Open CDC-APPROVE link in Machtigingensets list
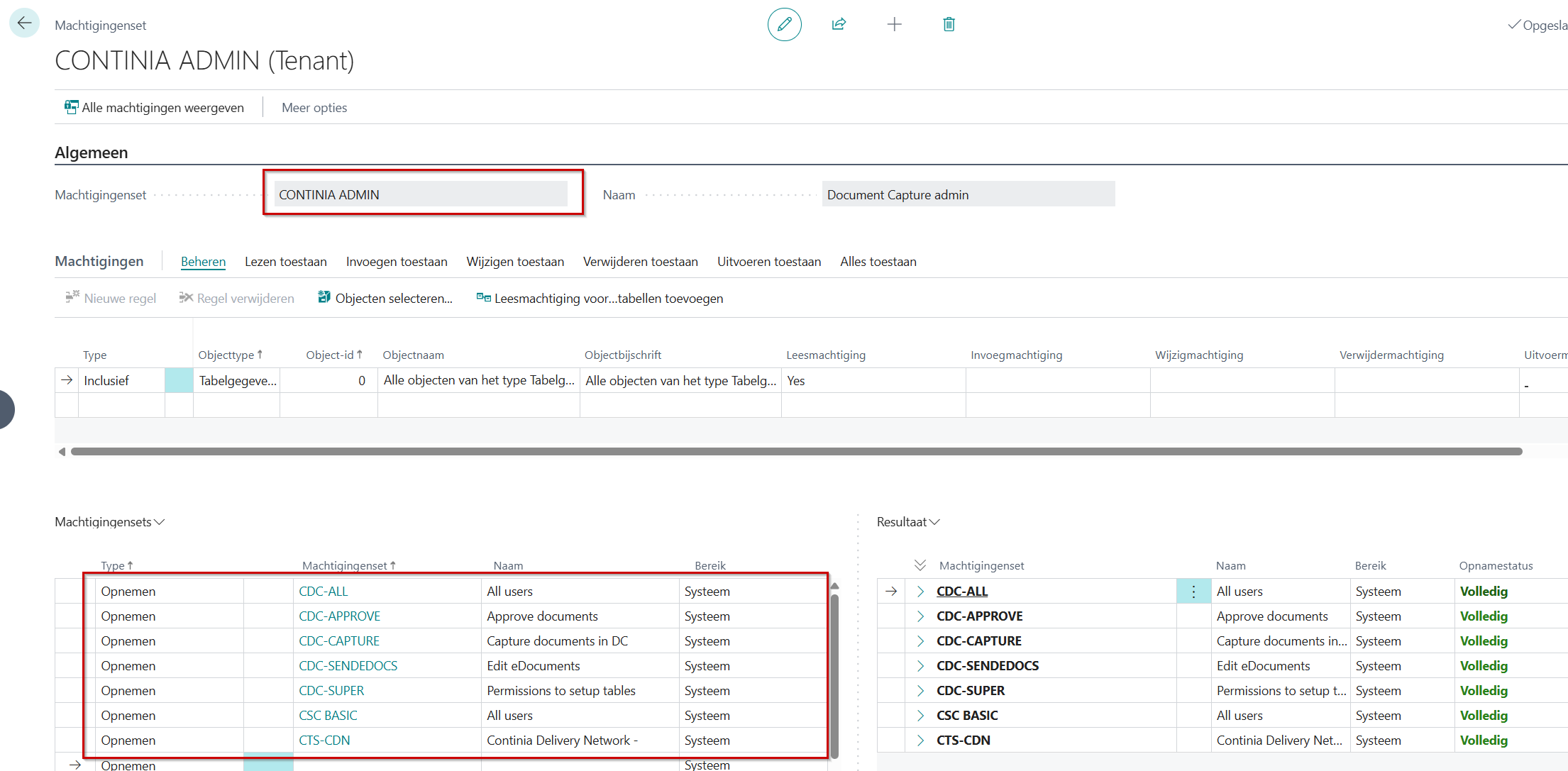The image size is (1568, 771). click(x=340, y=616)
